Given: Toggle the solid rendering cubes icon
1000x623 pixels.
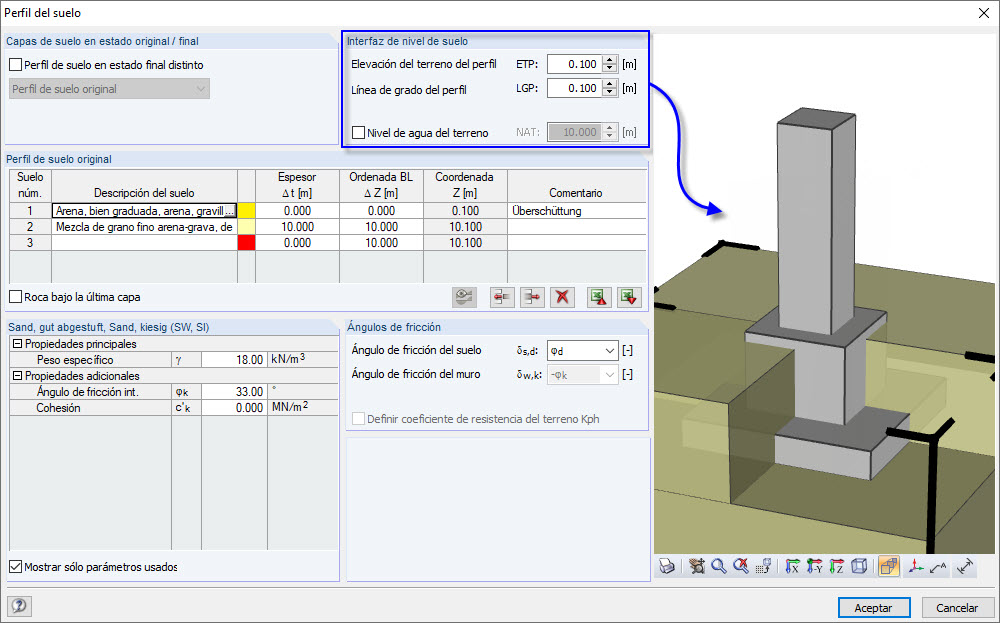Looking at the screenshot, I should (x=888, y=566).
